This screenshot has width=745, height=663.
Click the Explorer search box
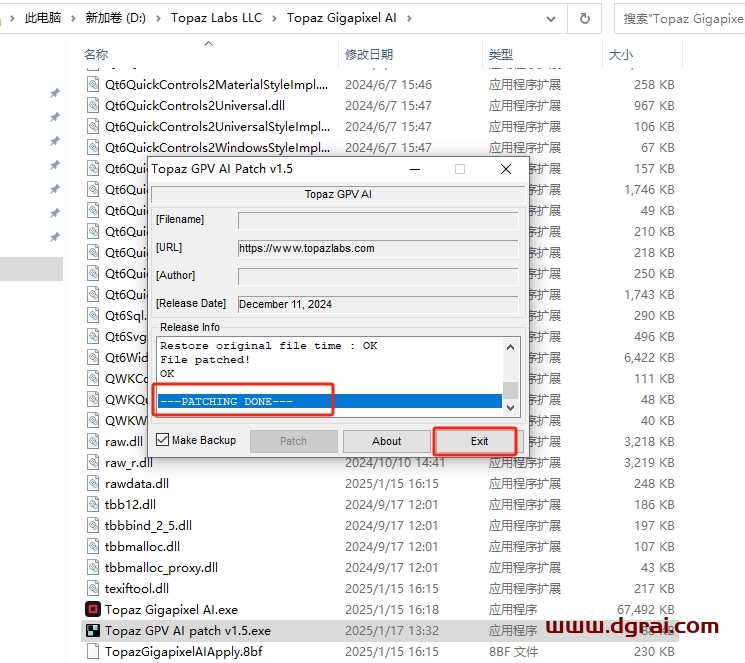coord(680,19)
